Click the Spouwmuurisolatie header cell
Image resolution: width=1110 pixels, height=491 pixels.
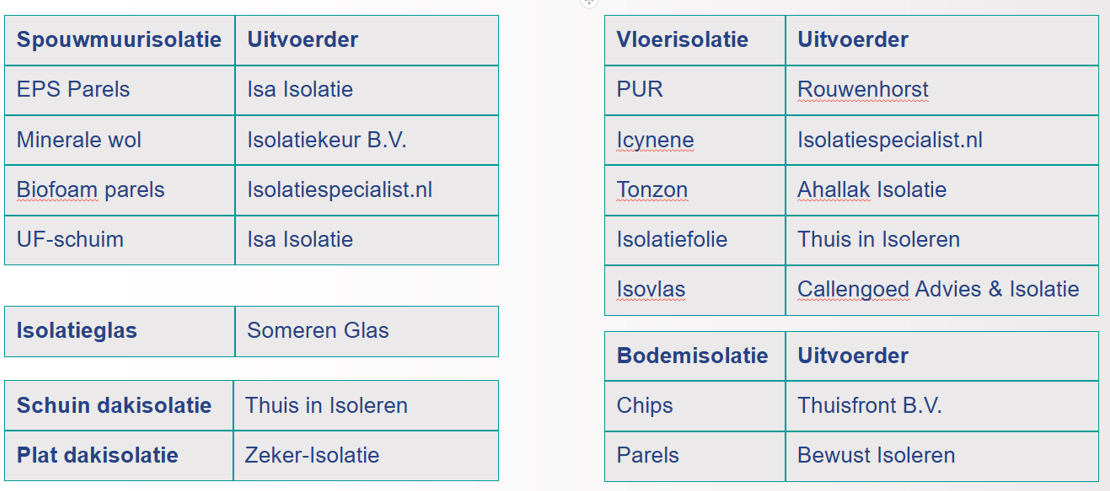(x=119, y=40)
